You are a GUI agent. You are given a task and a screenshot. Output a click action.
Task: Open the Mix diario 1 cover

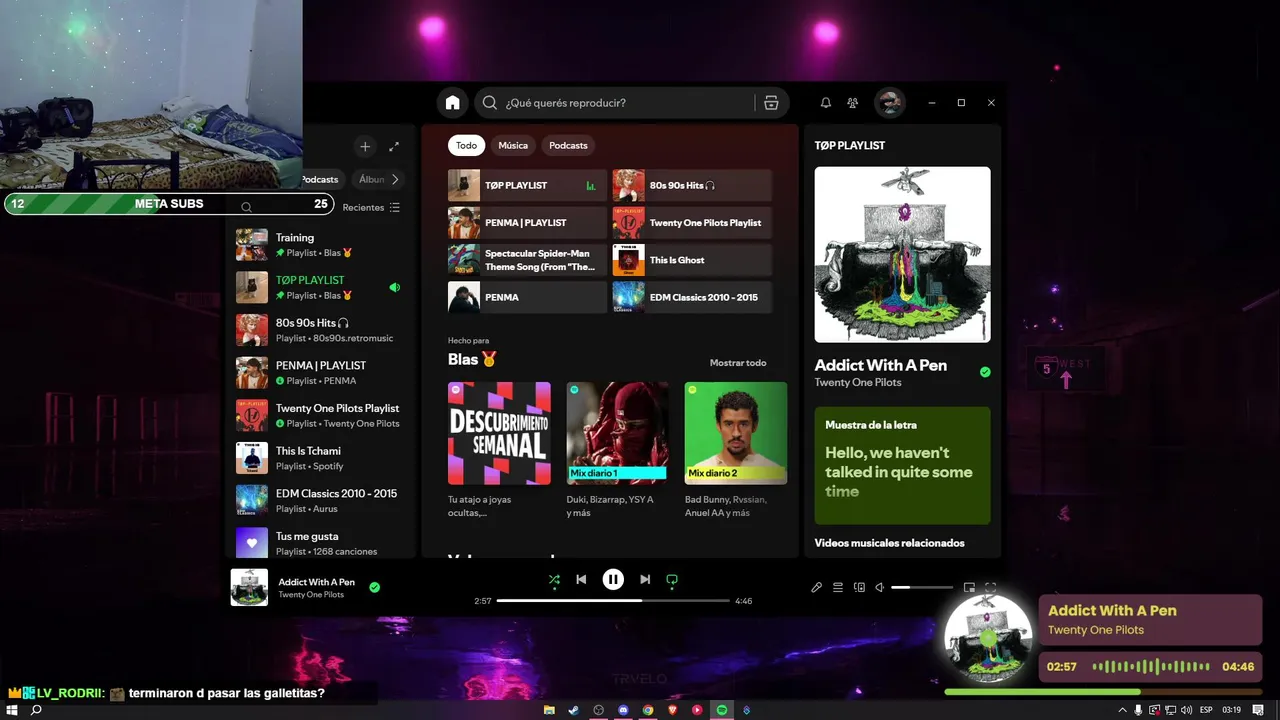617,433
